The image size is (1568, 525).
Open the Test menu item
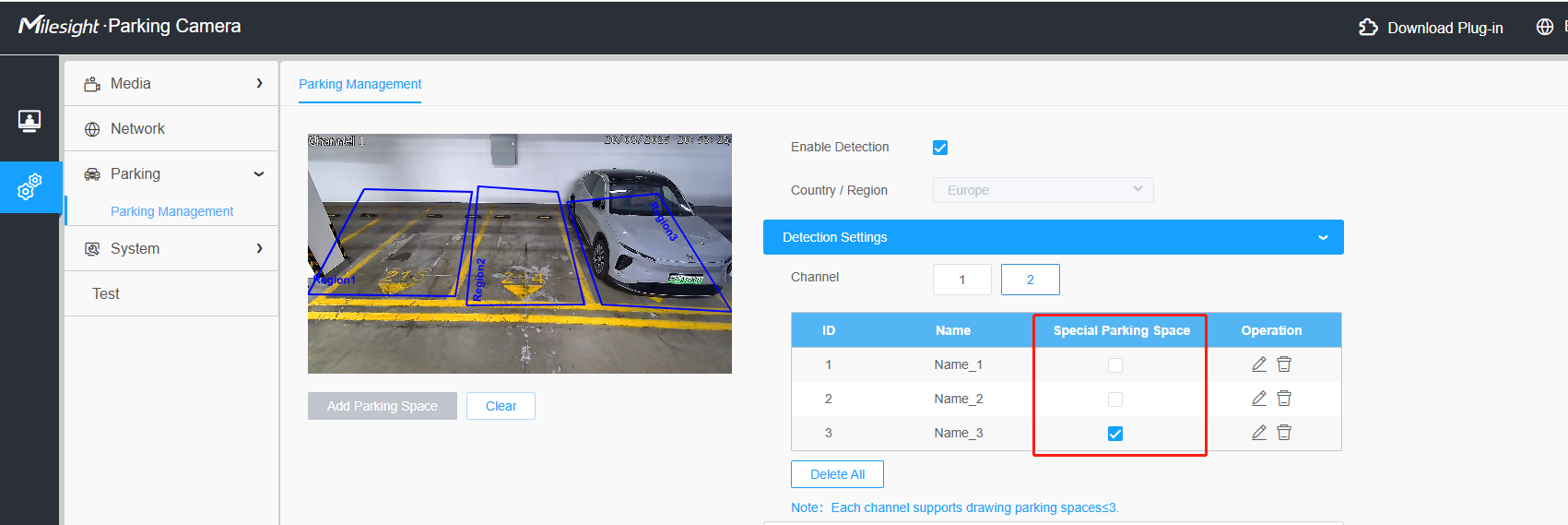pos(171,293)
